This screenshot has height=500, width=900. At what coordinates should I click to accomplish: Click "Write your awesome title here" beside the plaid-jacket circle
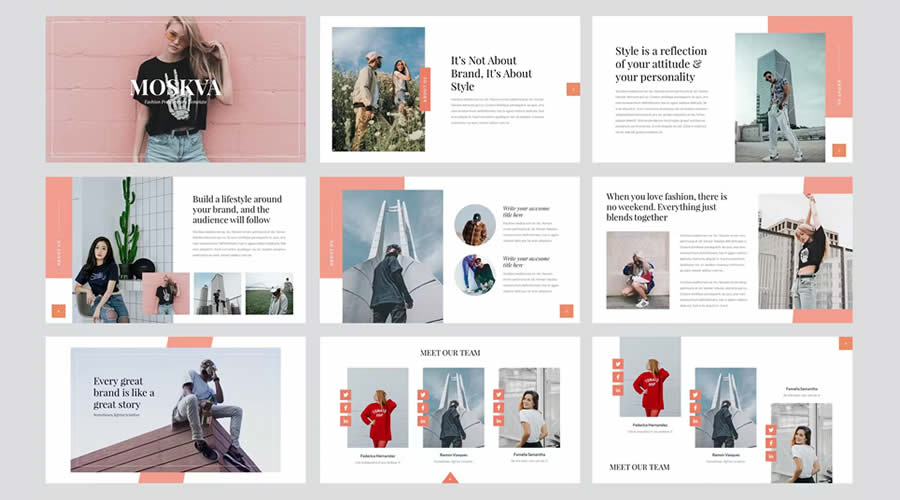pos(526,211)
